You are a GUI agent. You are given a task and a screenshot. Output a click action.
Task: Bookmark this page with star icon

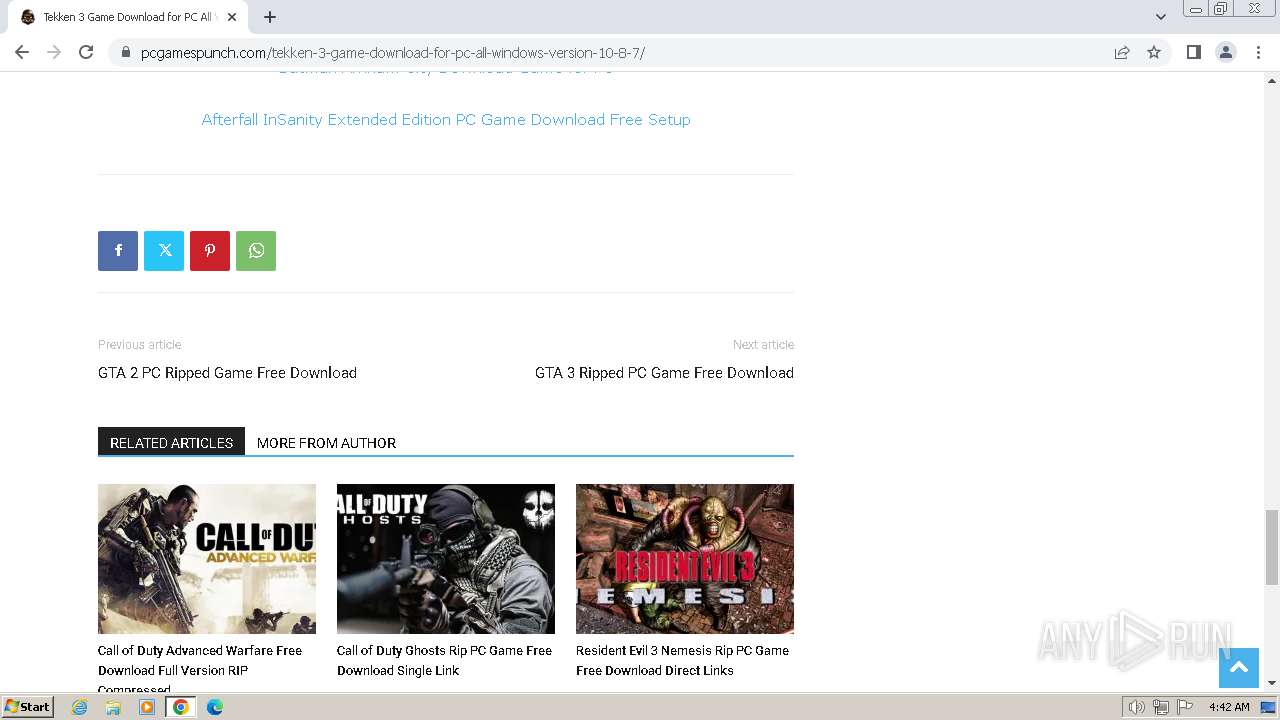click(1154, 52)
